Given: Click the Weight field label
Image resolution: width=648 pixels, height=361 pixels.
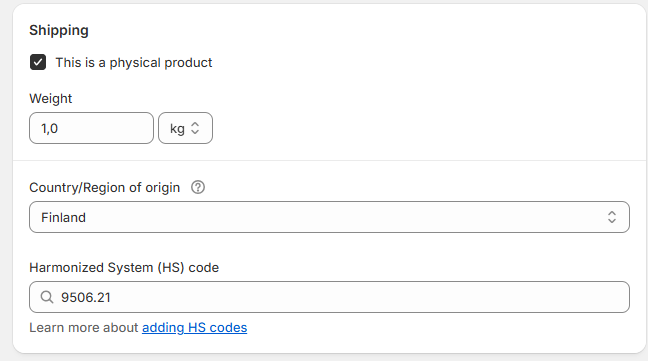Looking at the screenshot, I should coord(50,99).
